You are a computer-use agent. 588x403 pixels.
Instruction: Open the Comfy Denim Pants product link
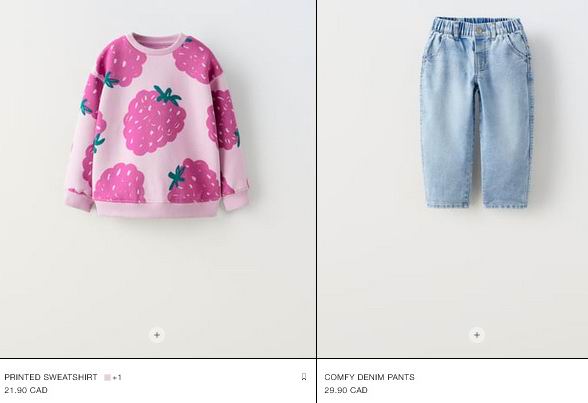(x=369, y=377)
